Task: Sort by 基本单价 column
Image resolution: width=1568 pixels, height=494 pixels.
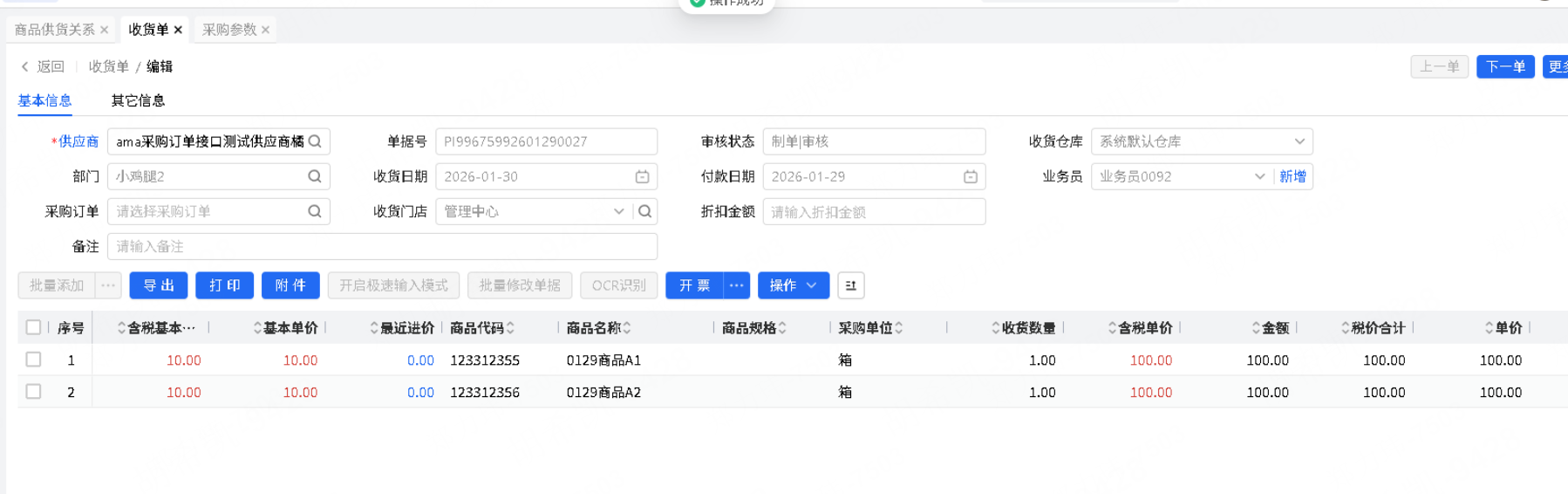Action: coord(258,328)
